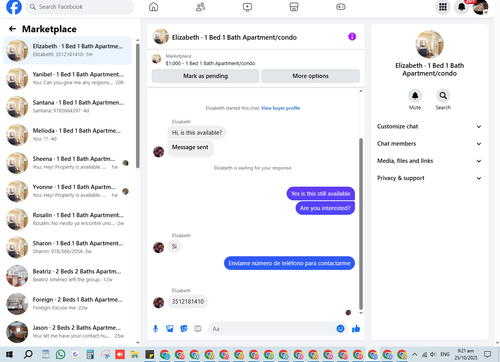Image resolution: width=500 pixels, height=362 pixels.
Task: Open the account profile picture menu
Action: tap(480, 7)
